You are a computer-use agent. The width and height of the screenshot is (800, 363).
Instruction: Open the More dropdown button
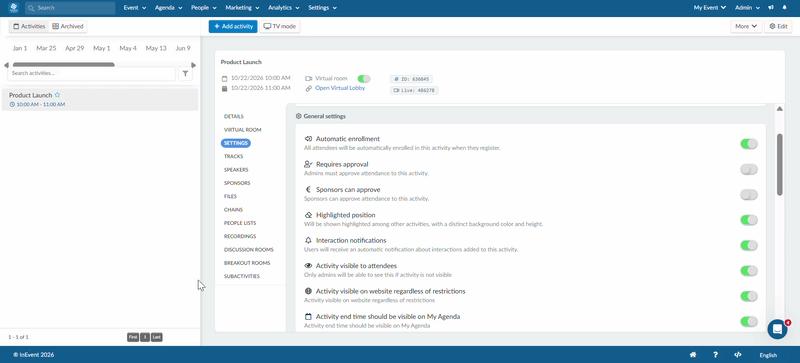point(746,27)
